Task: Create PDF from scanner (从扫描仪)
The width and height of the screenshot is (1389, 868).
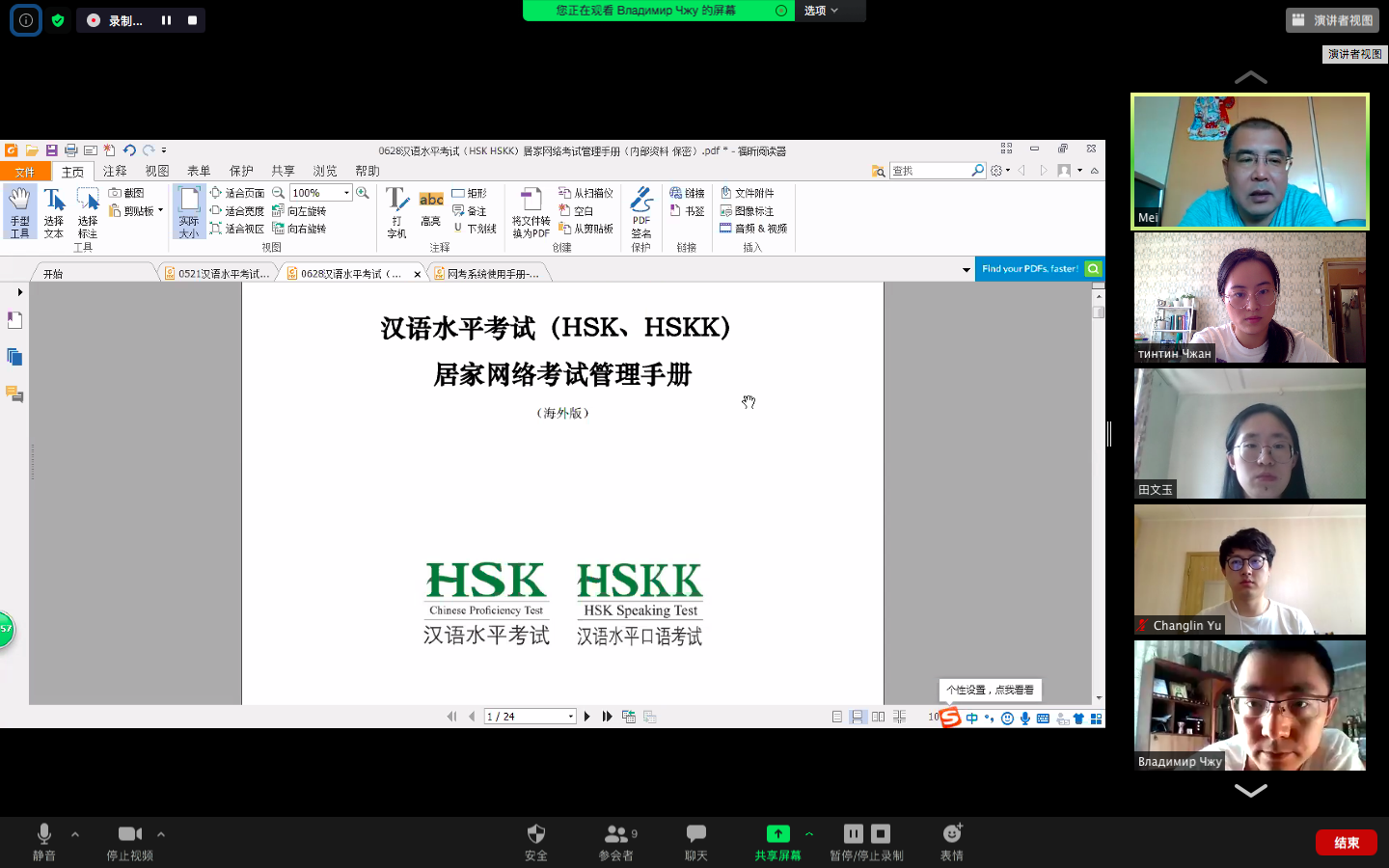Action: pos(586,193)
